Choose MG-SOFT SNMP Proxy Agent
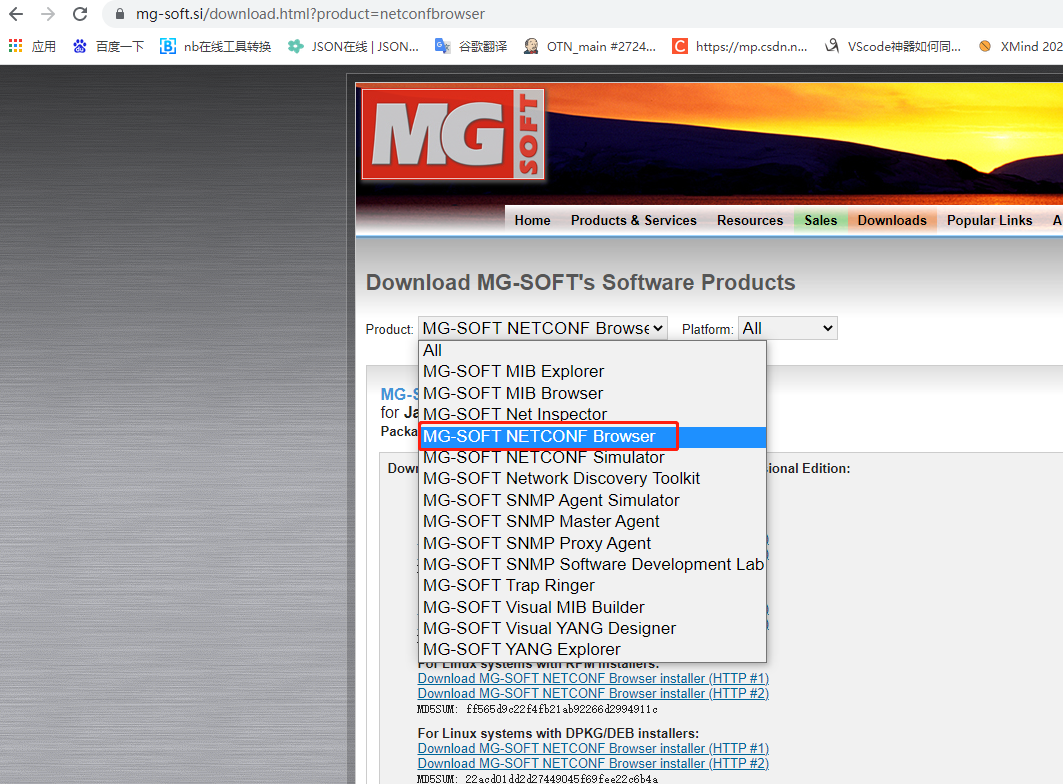The height and width of the screenshot is (784, 1063). 593,543
